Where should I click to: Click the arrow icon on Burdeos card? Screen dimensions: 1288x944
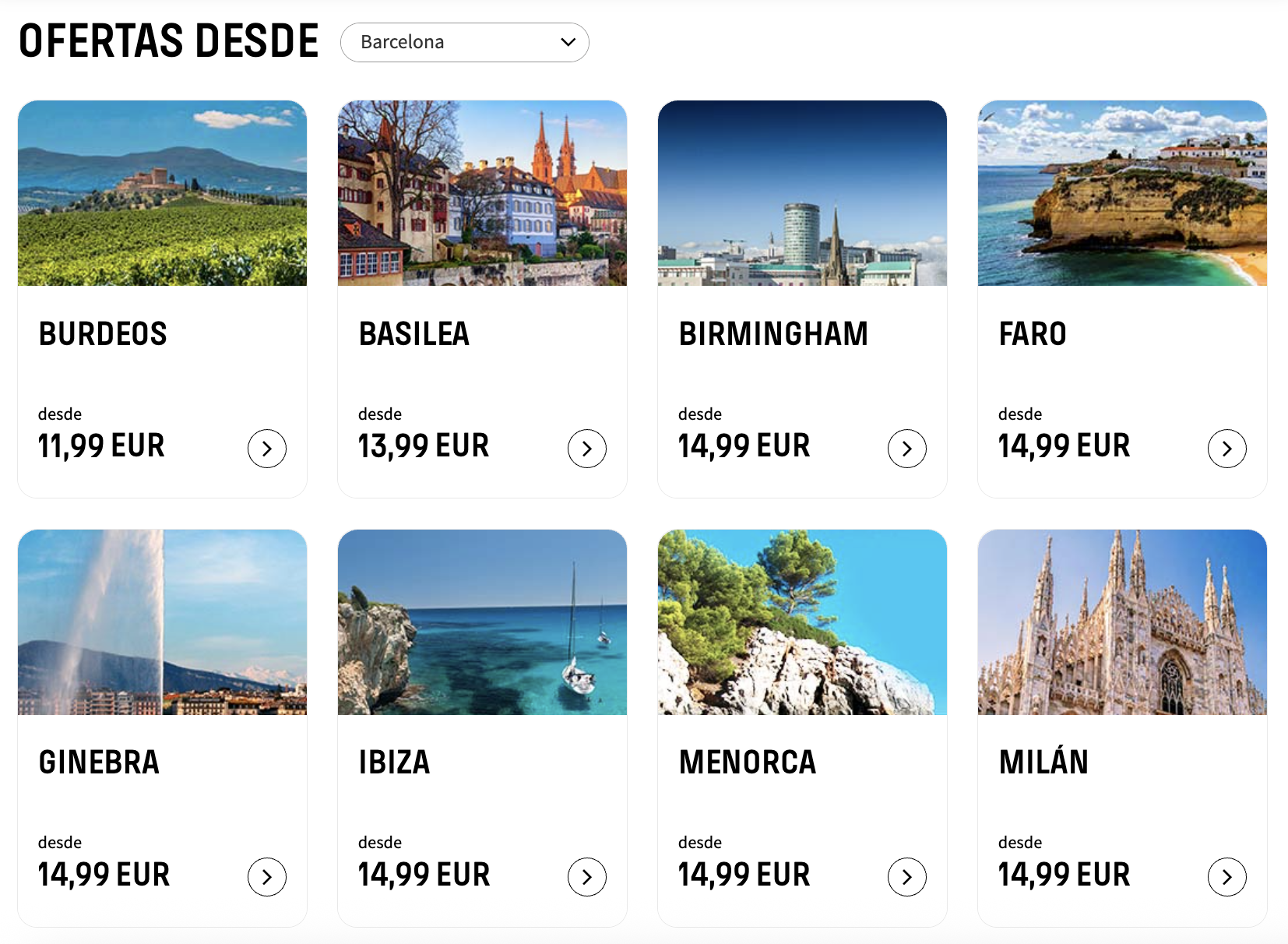tap(267, 449)
